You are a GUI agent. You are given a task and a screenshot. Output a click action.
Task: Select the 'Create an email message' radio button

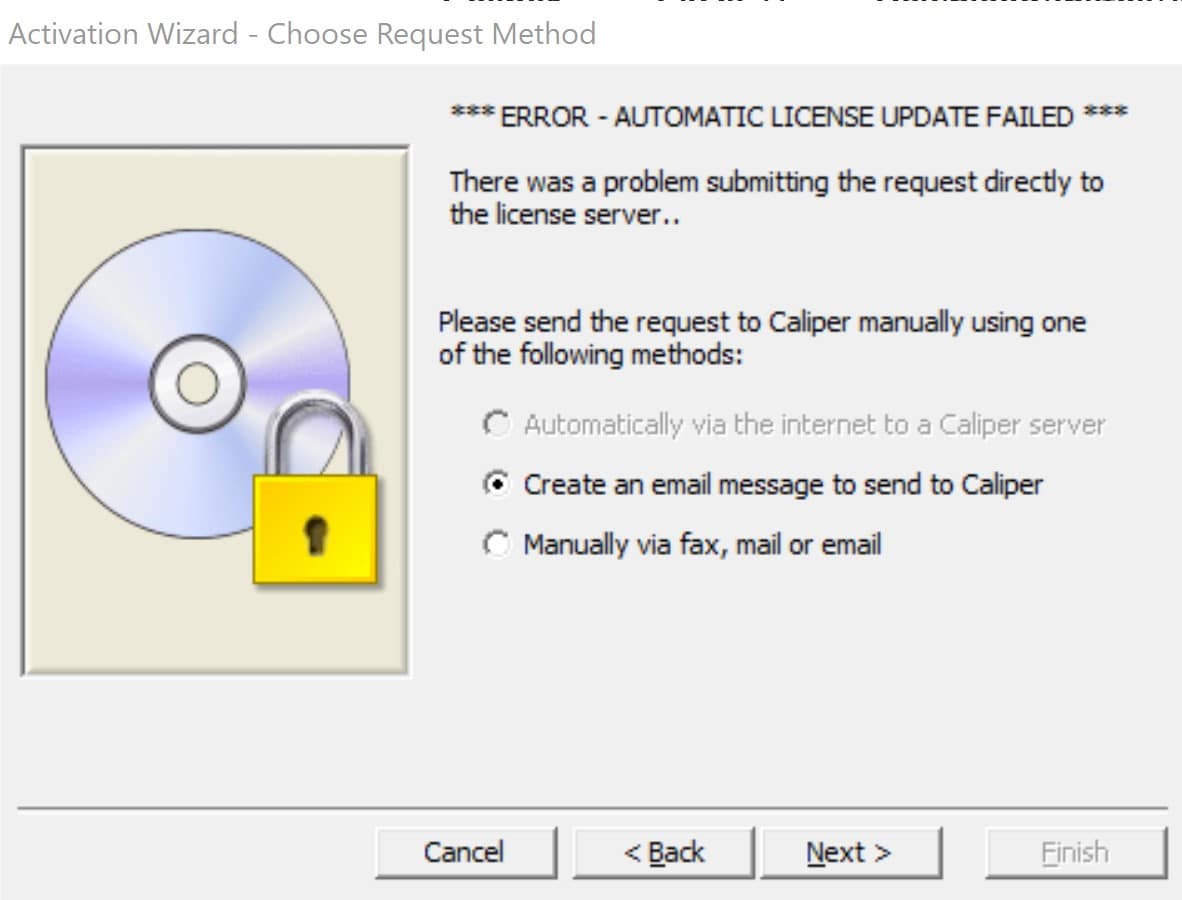point(496,485)
